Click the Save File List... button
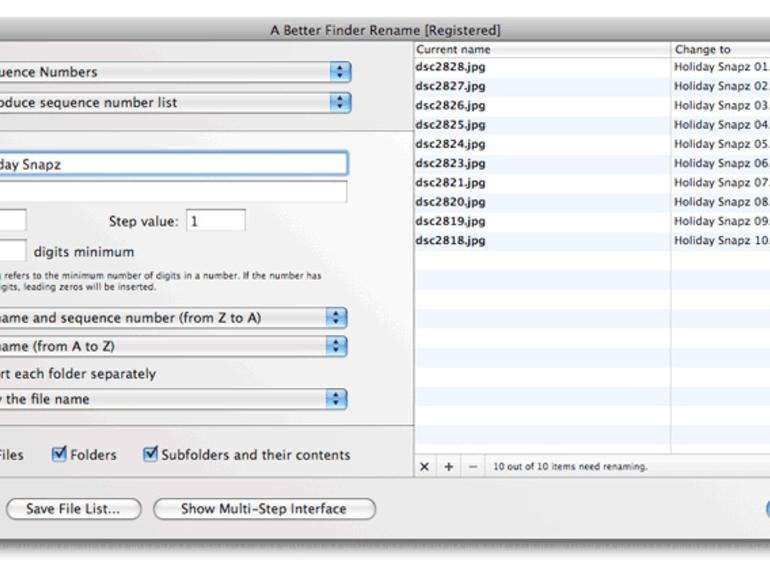Viewport: 770px width, 578px height. point(74,509)
